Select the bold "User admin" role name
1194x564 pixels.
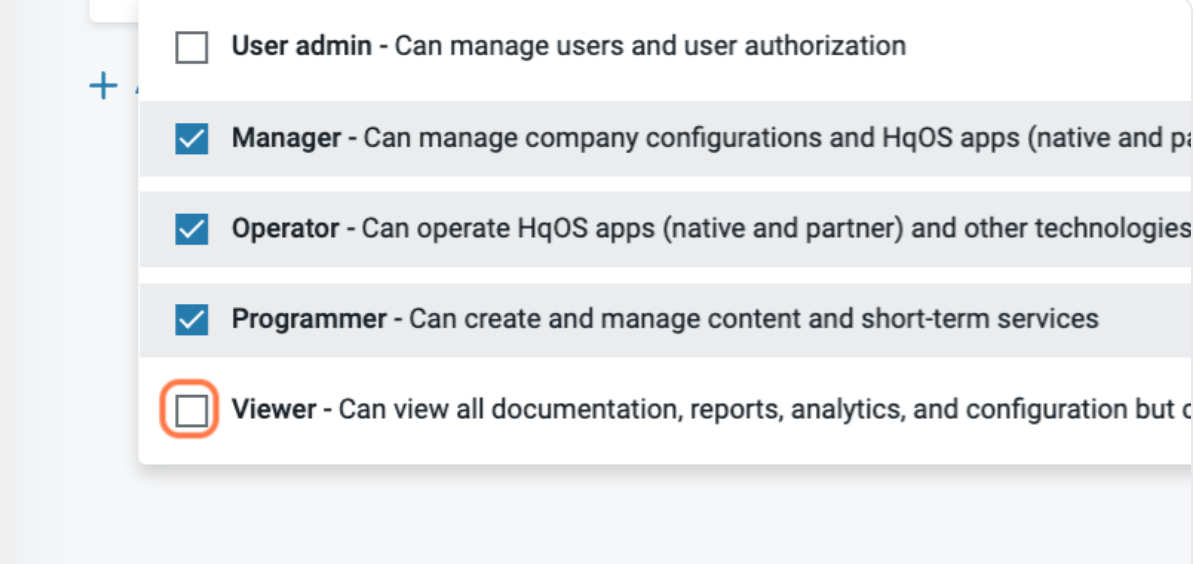pyautogui.click(x=301, y=46)
